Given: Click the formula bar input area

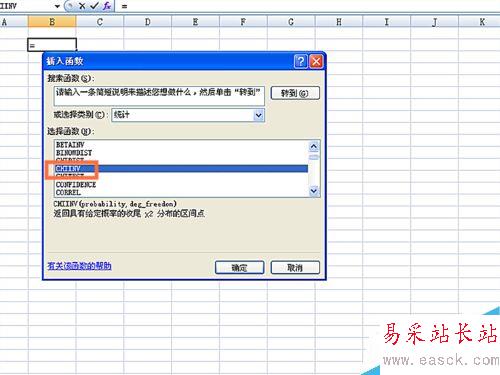Looking at the screenshot, I should click(x=308, y=6).
